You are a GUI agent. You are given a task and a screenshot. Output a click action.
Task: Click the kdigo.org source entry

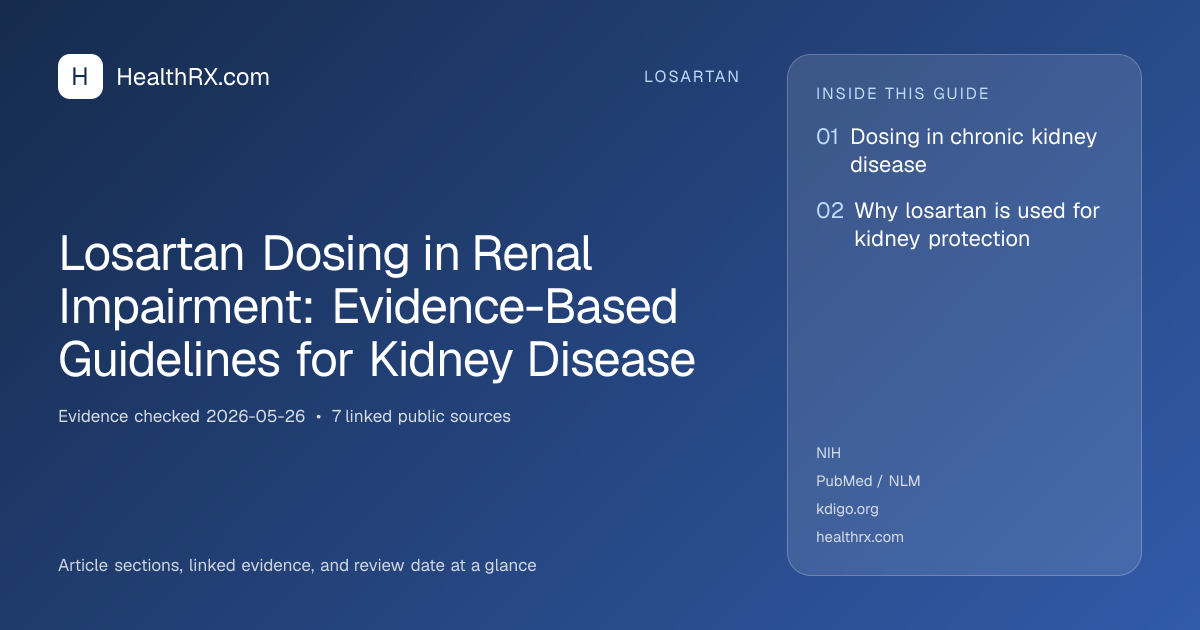[x=847, y=509]
